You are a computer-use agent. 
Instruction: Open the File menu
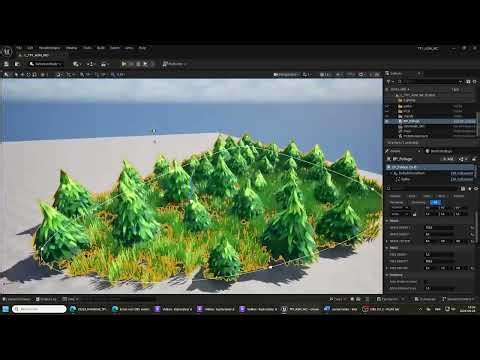[x=19, y=48]
